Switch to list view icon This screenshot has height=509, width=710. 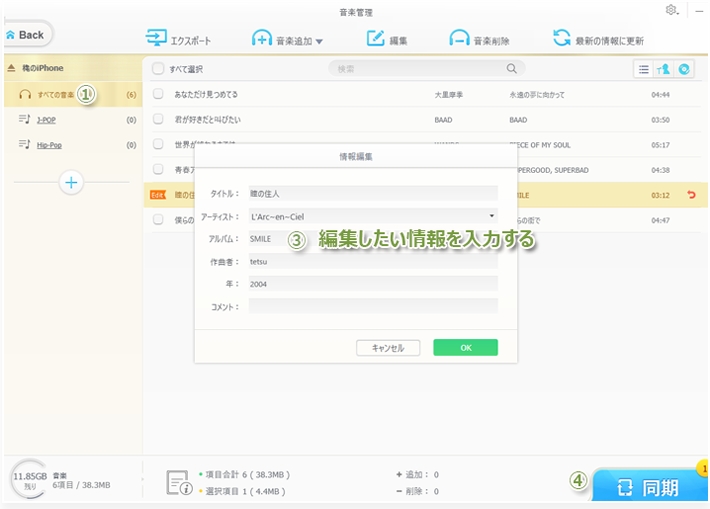pos(644,69)
